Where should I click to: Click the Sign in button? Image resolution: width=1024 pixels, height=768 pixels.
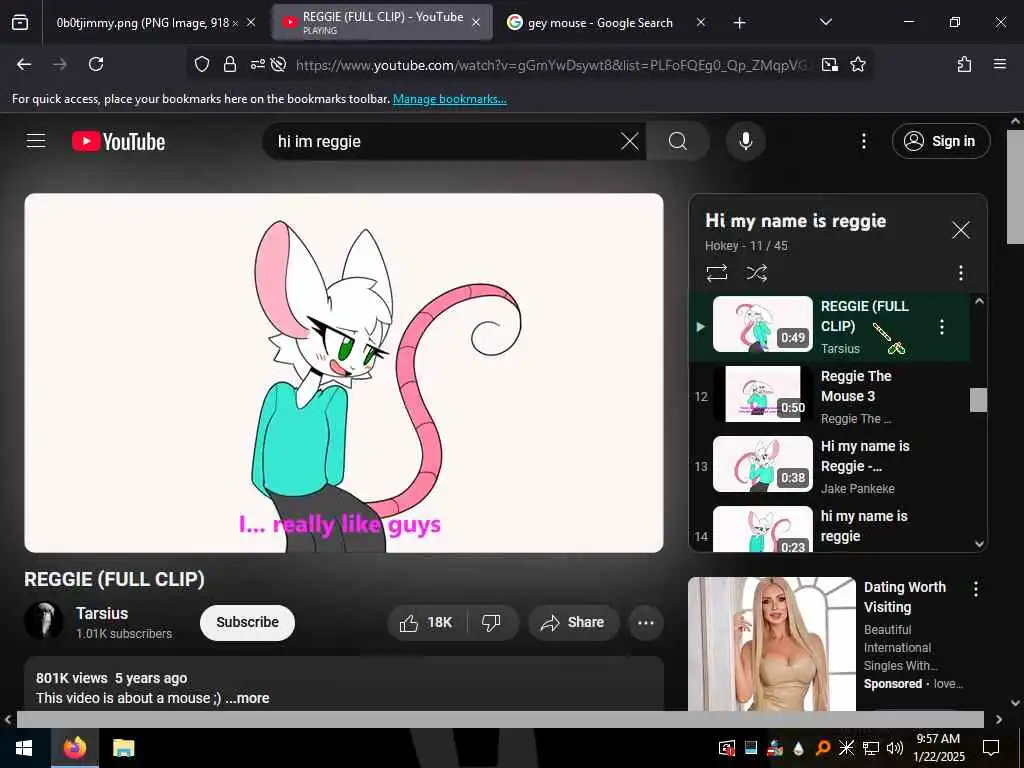940,141
